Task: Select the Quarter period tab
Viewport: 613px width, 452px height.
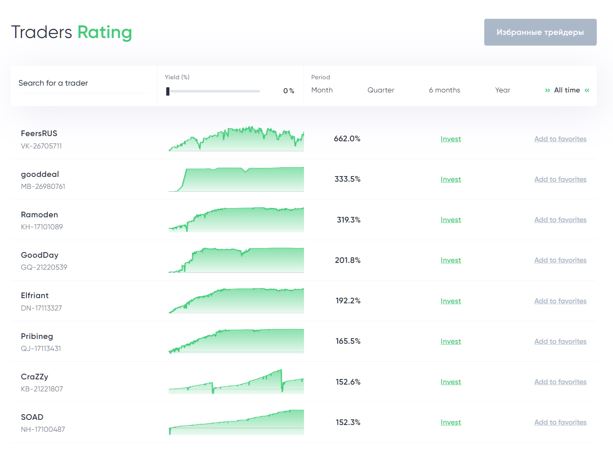Action: click(380, 90)
